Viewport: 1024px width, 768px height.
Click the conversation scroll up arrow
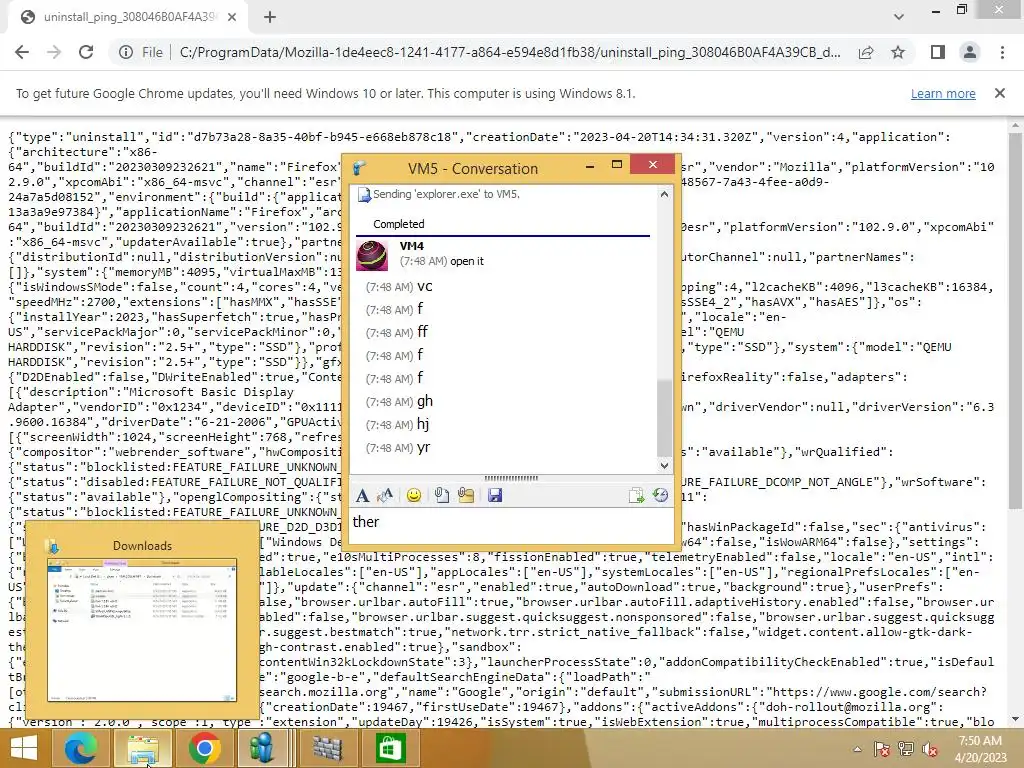(664, 194)
